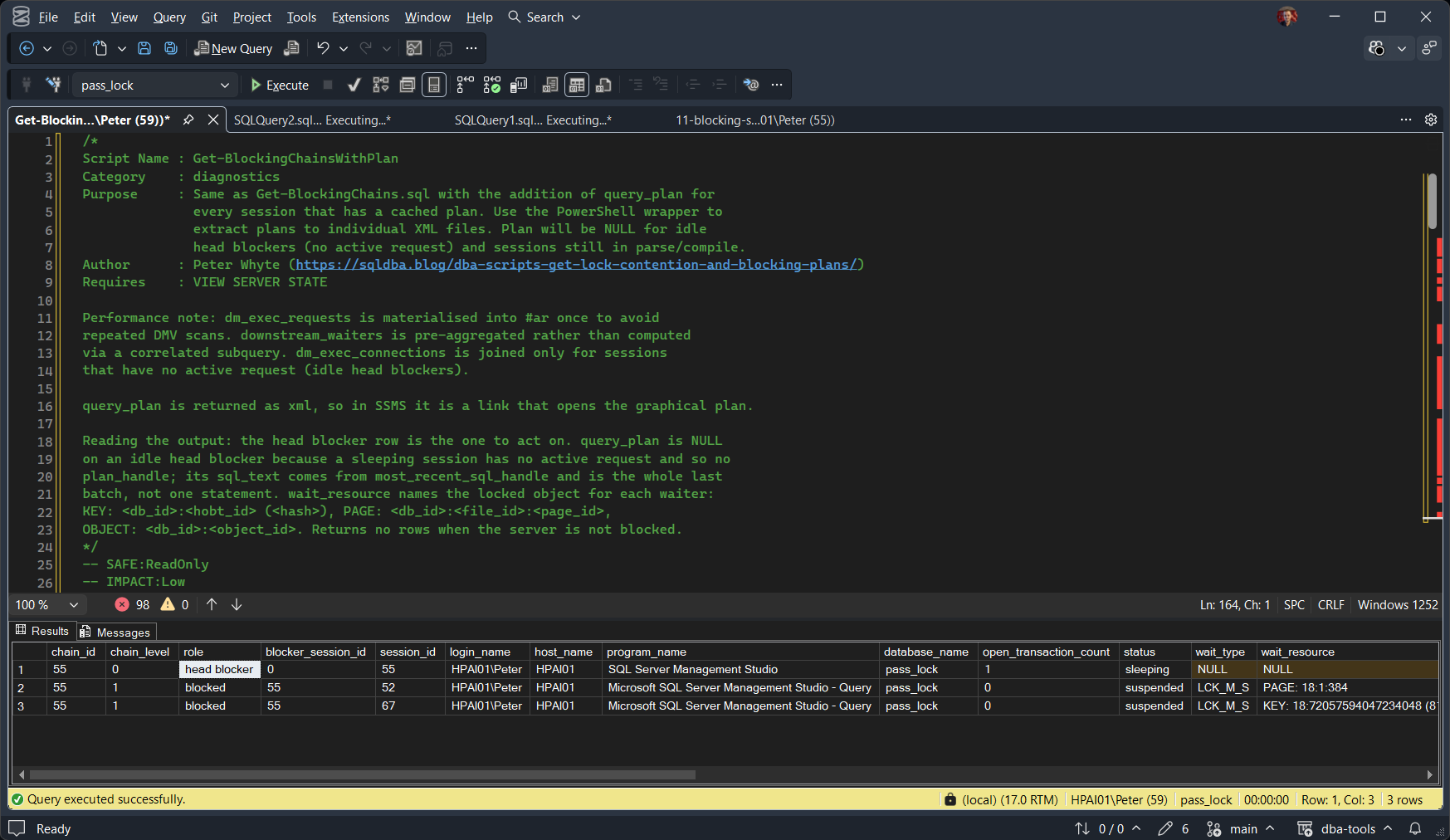Click the user account avatar
1450x840 pixels.
click(x=1287, y=17)
